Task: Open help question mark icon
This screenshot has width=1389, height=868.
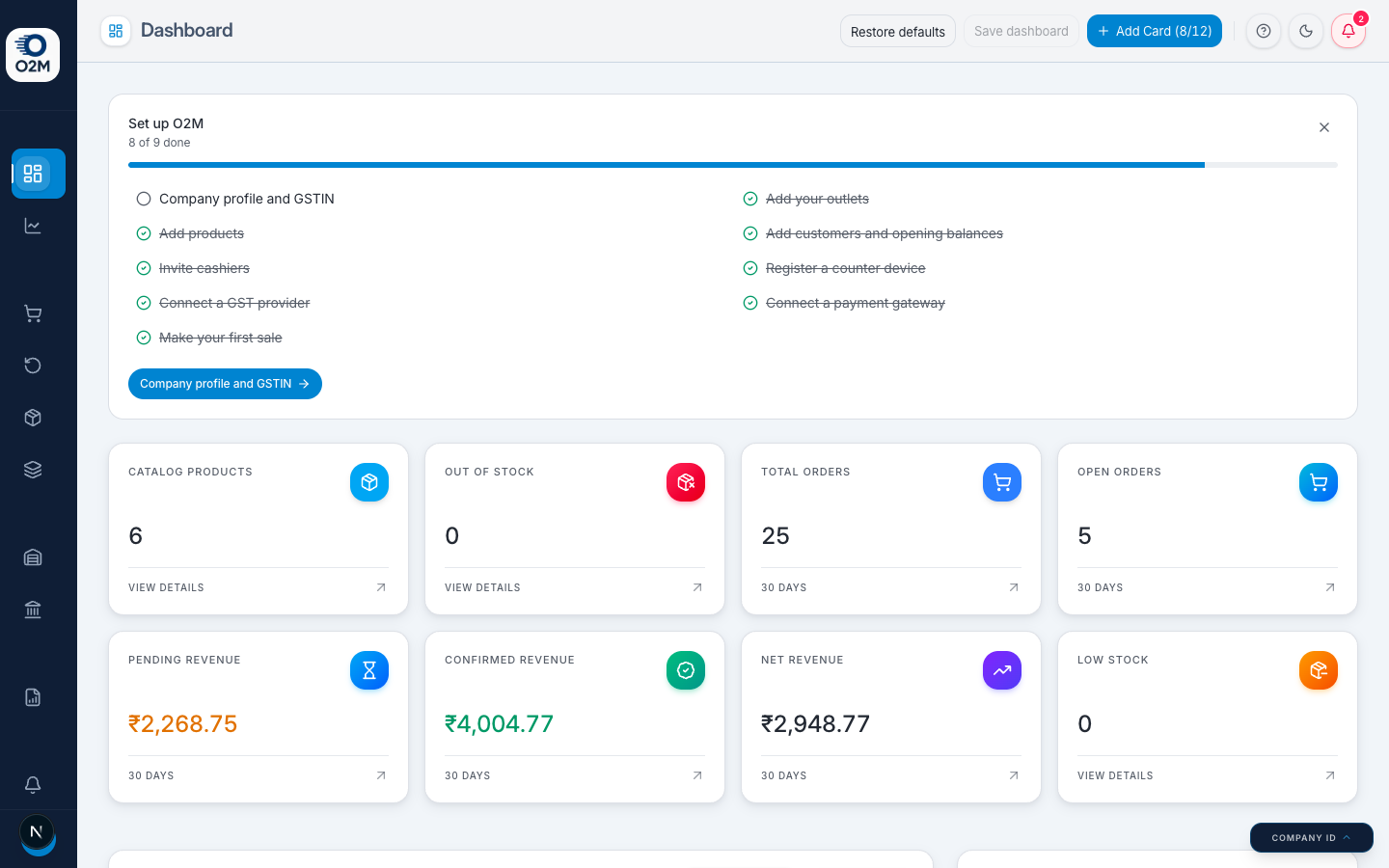Action: point(1264,31)
